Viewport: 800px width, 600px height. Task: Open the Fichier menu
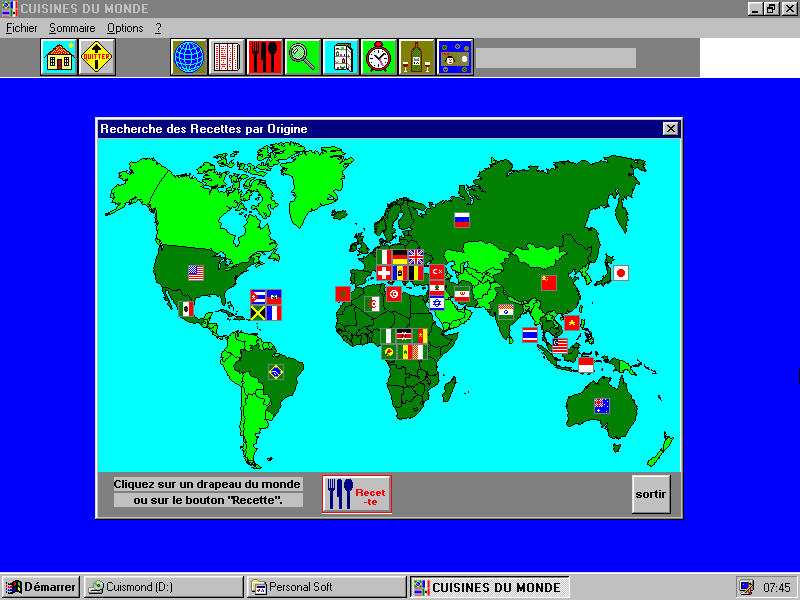click(x=21, y=28)
